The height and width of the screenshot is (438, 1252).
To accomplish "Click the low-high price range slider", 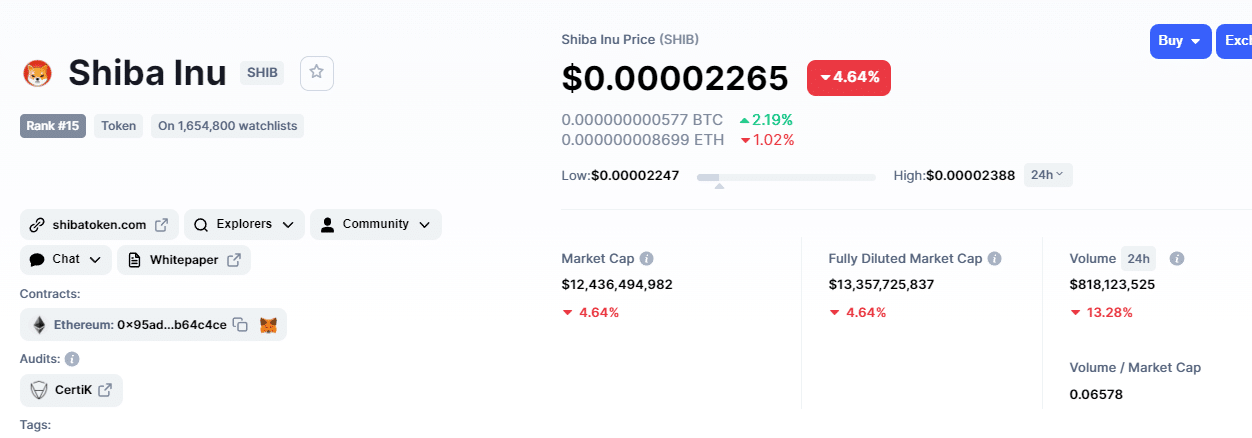I will [786, 178].
